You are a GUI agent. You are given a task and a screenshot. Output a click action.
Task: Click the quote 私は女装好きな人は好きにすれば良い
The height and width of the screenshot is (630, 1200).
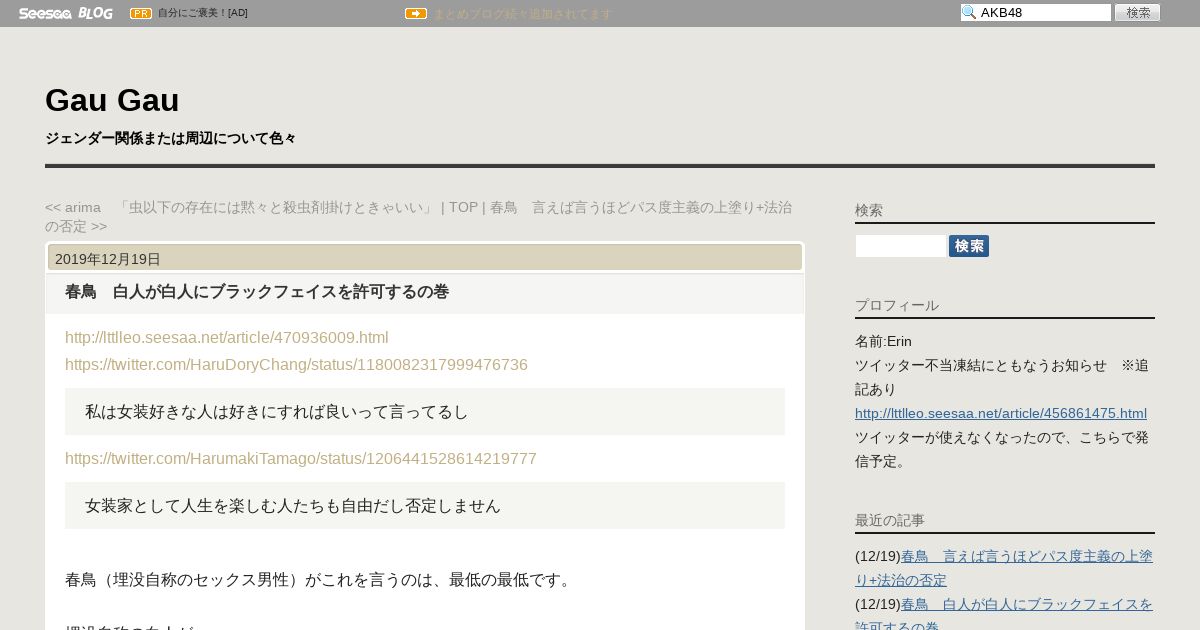(x=425, y=411)
